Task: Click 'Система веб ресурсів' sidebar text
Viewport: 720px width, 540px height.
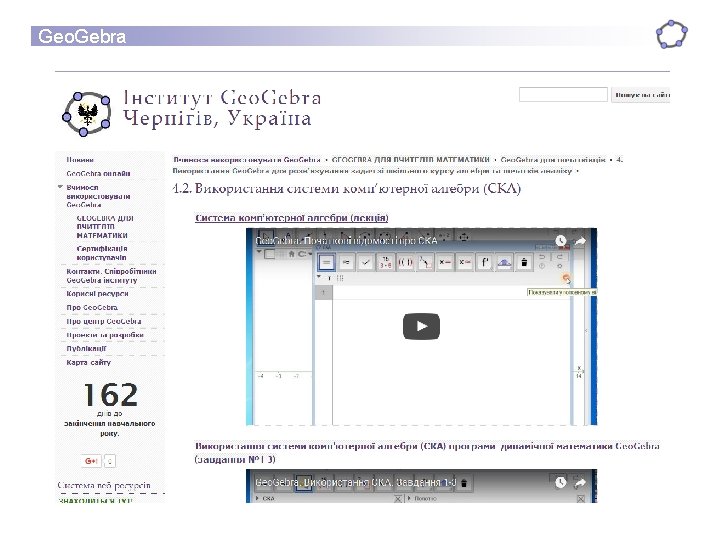Action: point(104,485)
